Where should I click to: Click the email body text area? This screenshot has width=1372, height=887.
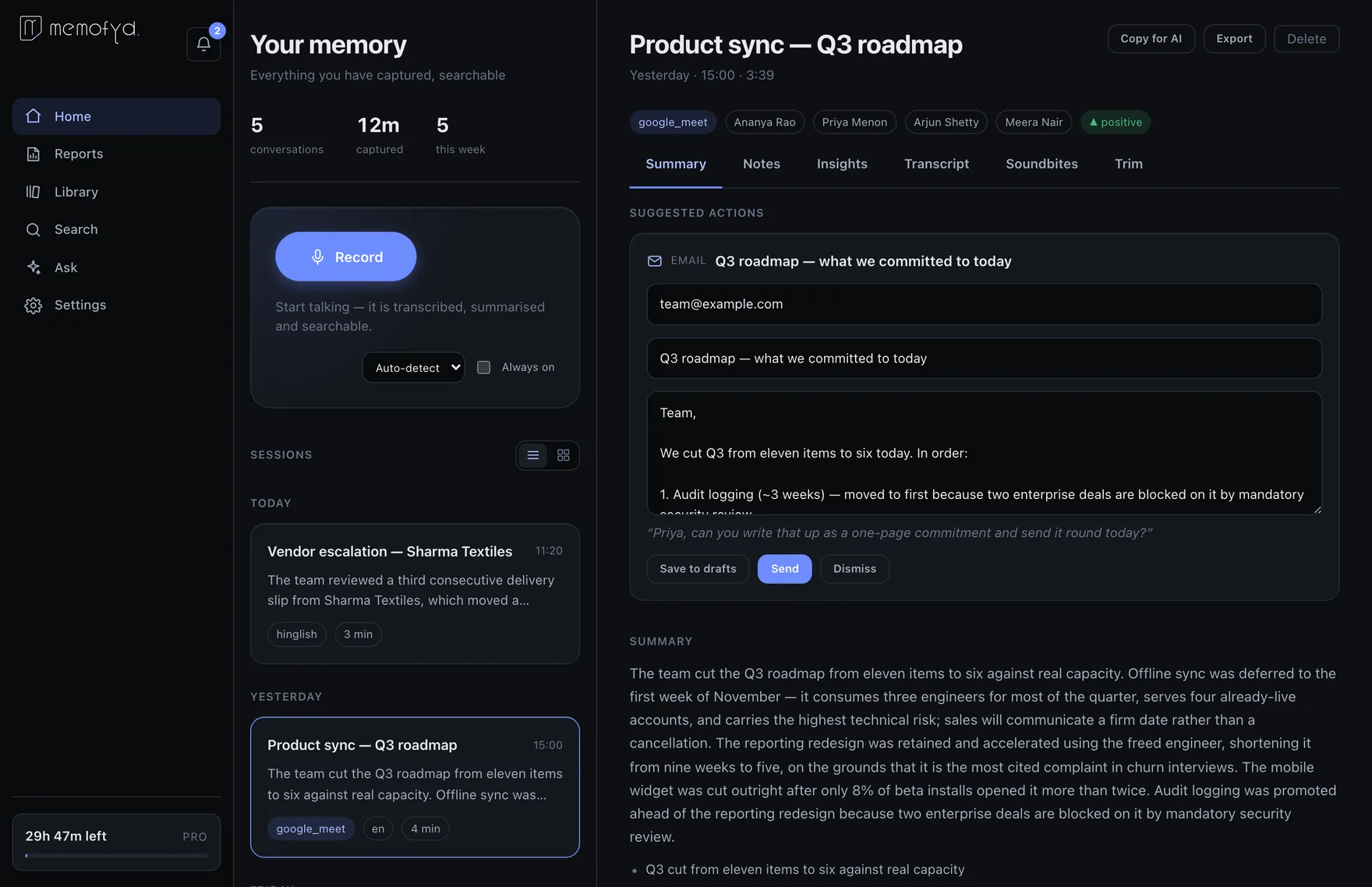pyautogui.click(x=984, y=453)
